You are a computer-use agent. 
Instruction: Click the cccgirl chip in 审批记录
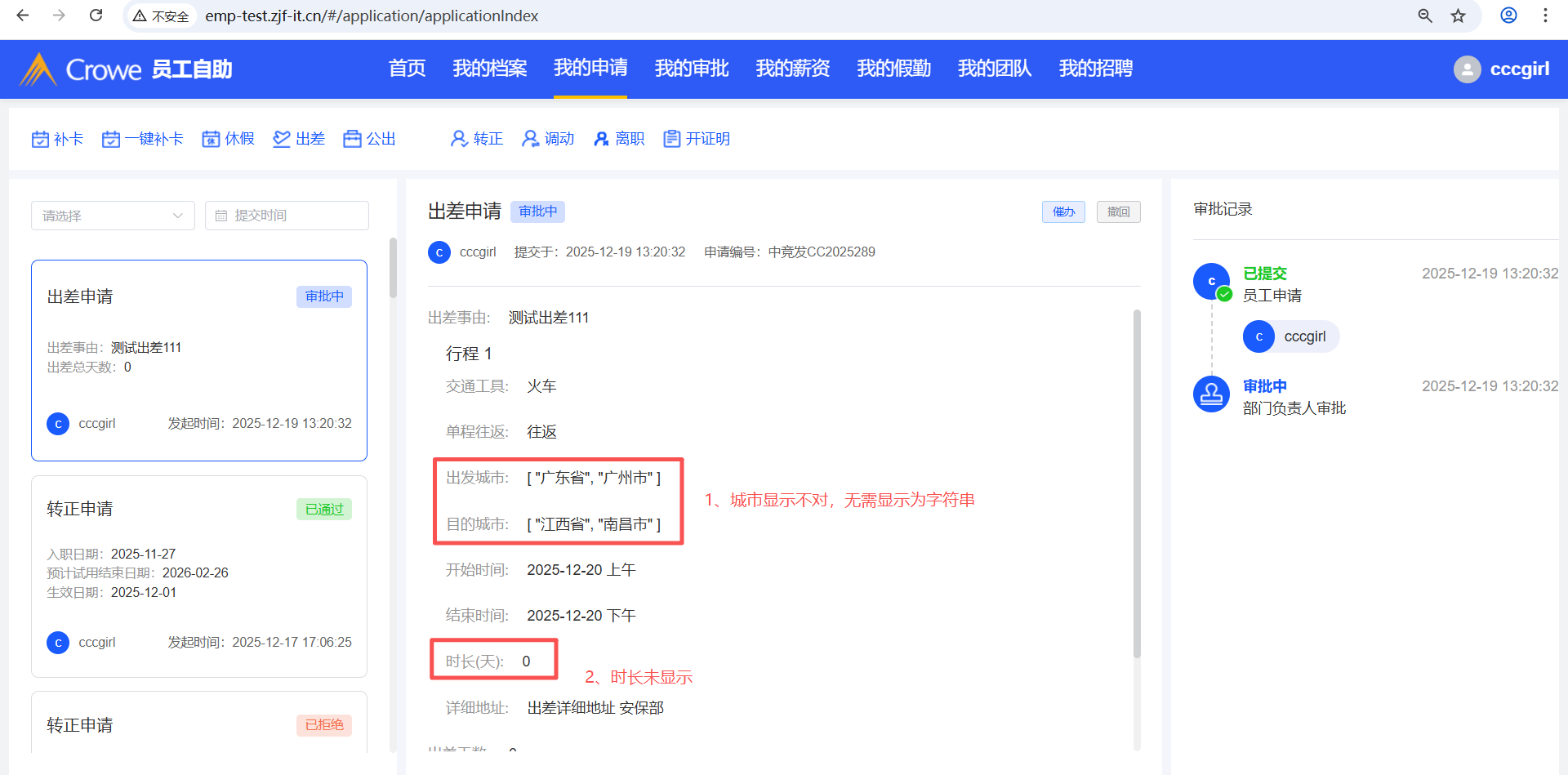[x=1291, y=336]
